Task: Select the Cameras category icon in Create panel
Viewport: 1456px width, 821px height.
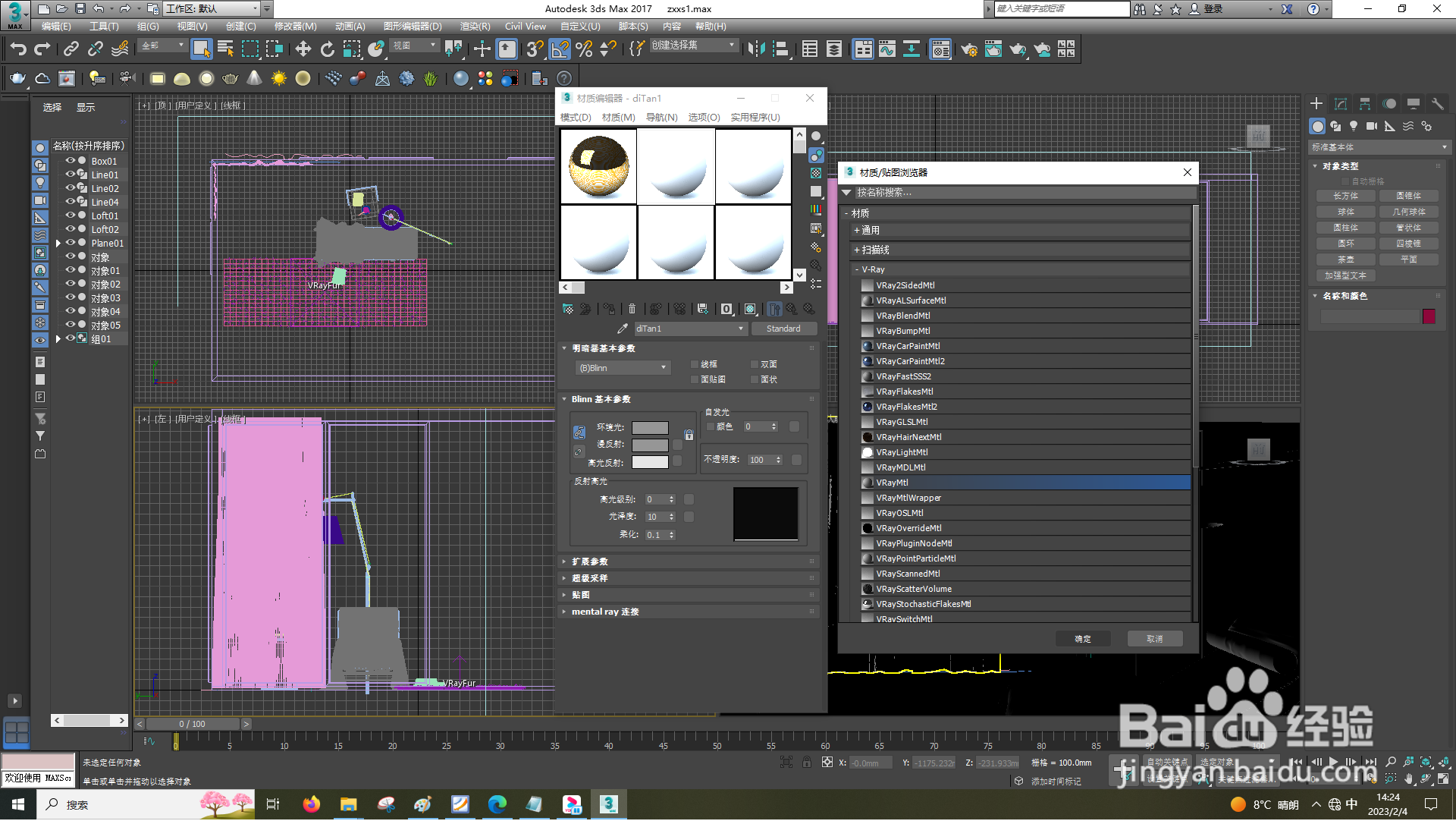Action: coord(1372,126)
